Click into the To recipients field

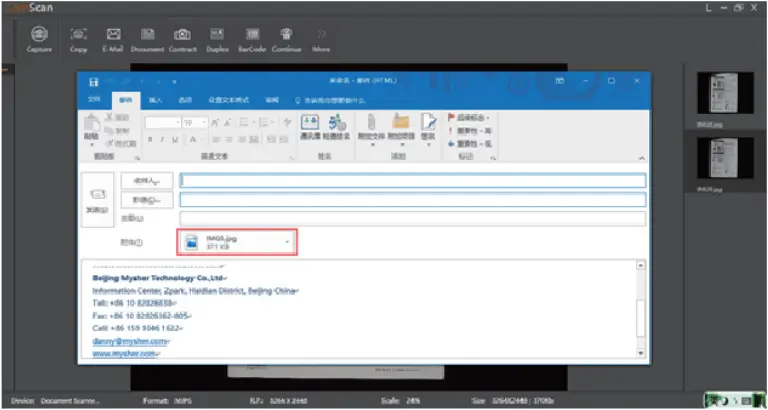point(413,181)
